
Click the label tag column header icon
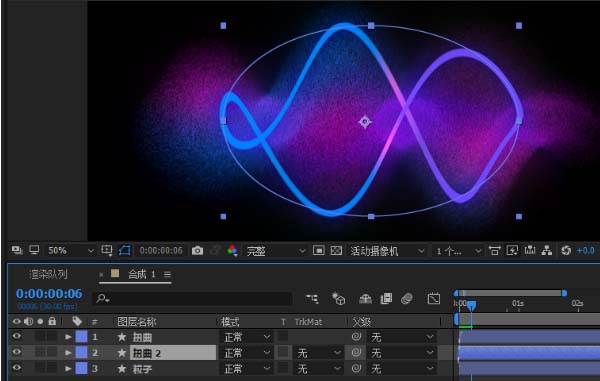point(77,321)
